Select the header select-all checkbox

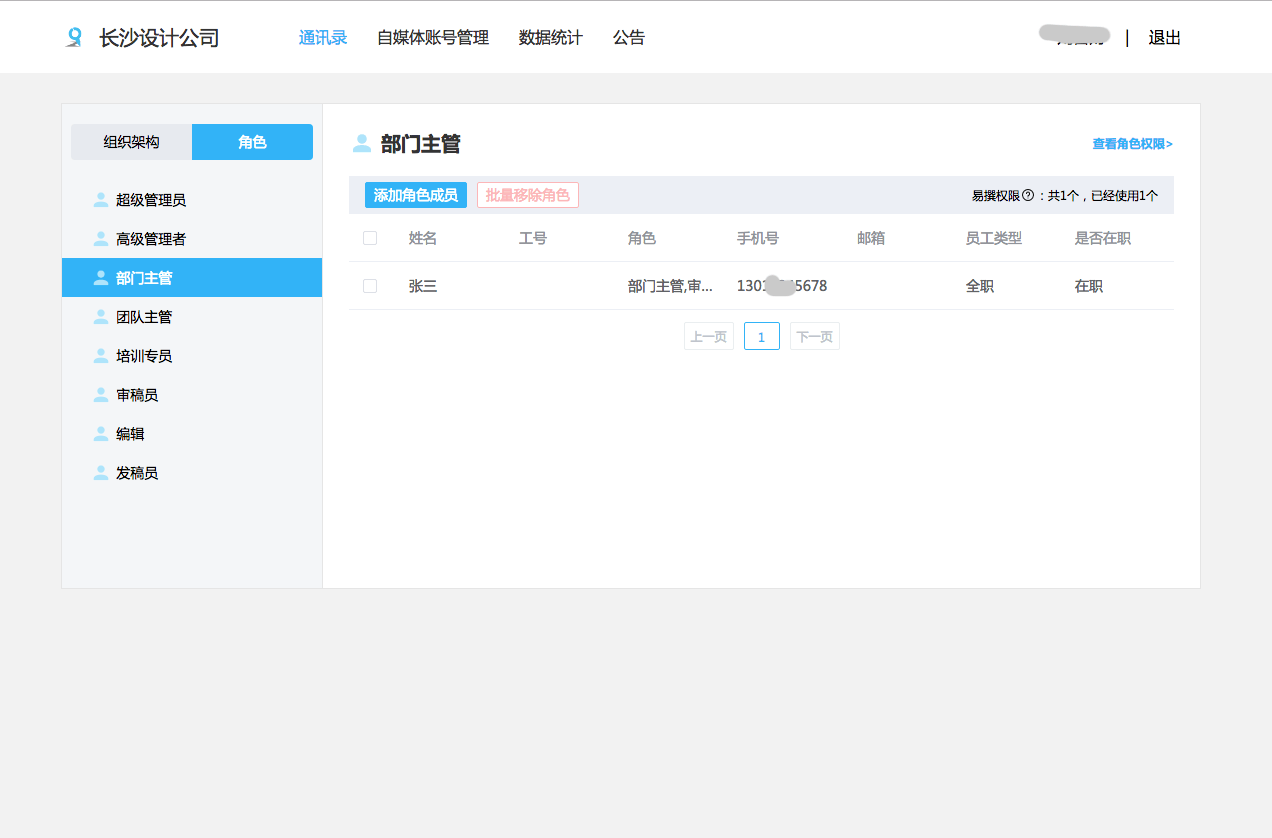[x=370, y=238]
